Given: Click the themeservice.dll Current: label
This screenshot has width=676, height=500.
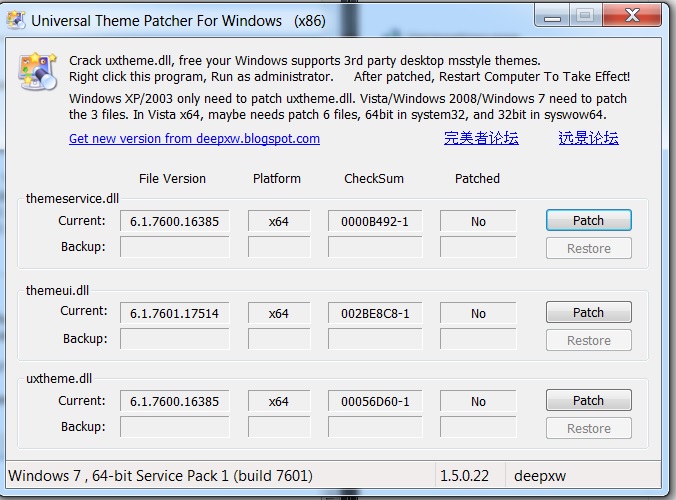Looking at the screenshot, I should click(82, 220).
